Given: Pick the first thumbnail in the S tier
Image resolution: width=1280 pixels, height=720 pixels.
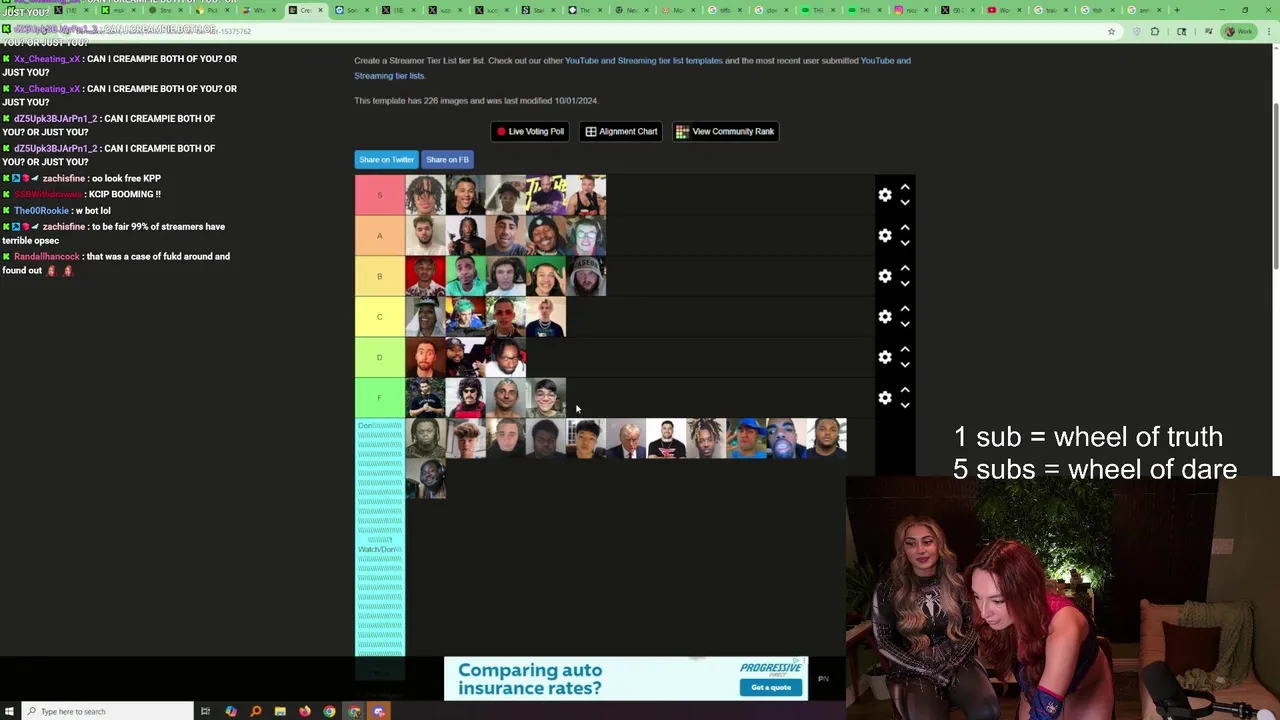Looking at the screenshot, I should (425, 195).
